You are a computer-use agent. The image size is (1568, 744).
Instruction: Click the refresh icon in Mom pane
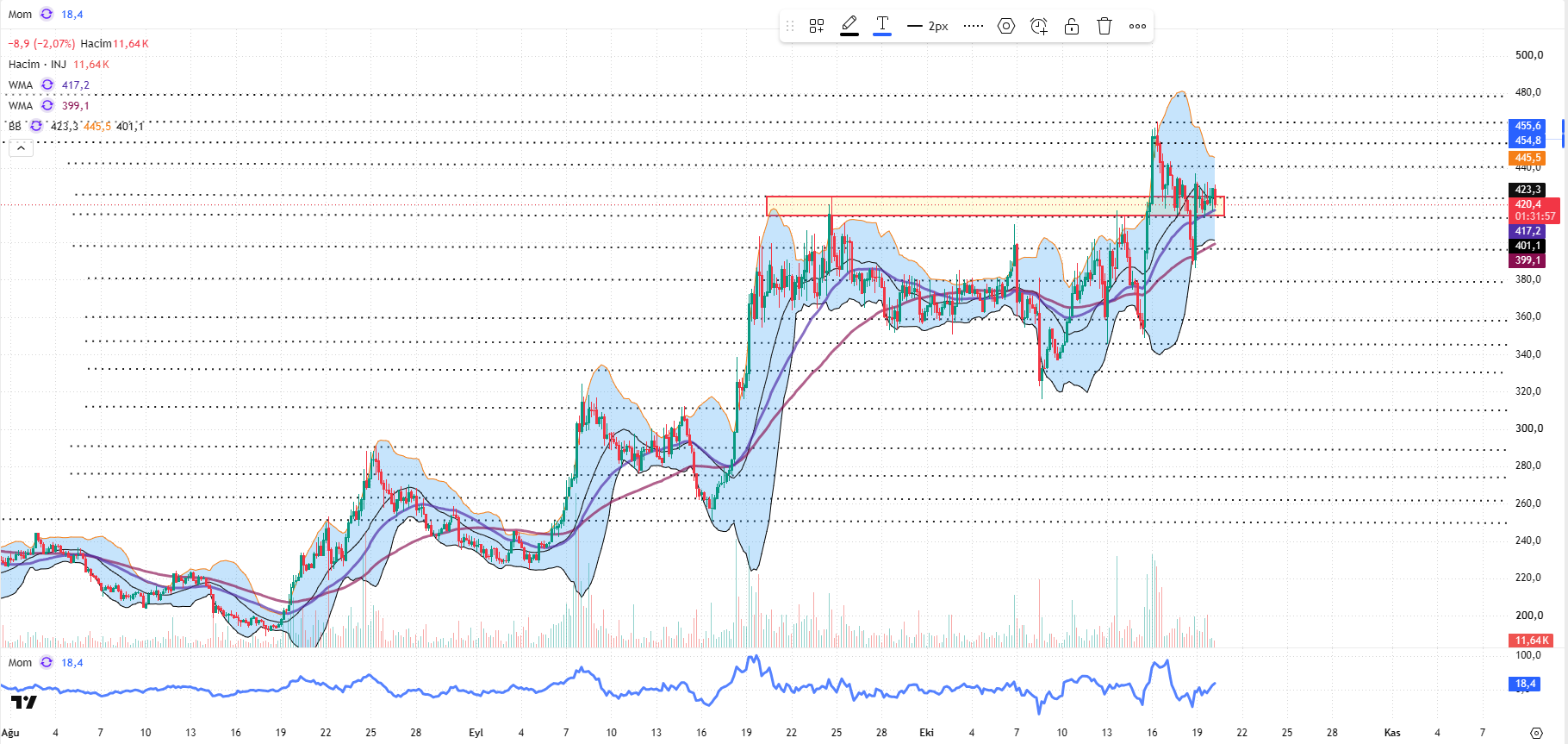tap(47, 662)
